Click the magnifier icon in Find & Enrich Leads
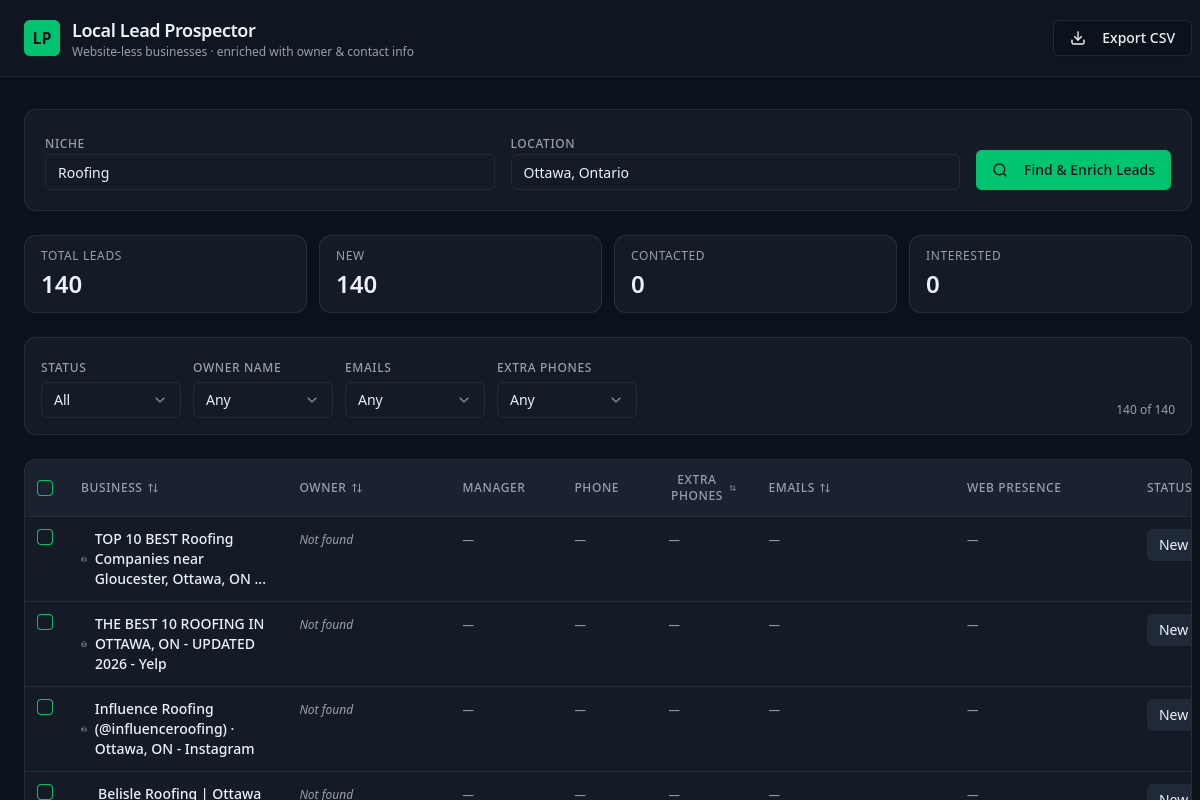 tap(1000, 170)
